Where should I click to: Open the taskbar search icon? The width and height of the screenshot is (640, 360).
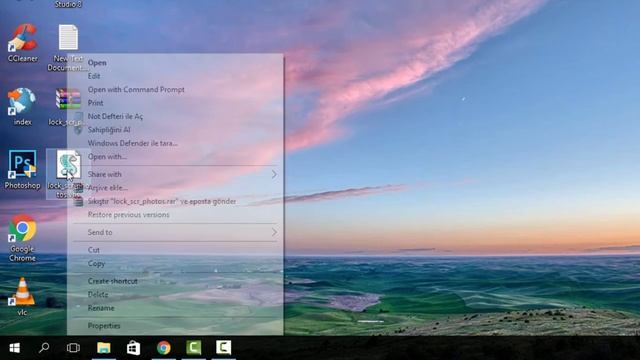pos(44,348)
